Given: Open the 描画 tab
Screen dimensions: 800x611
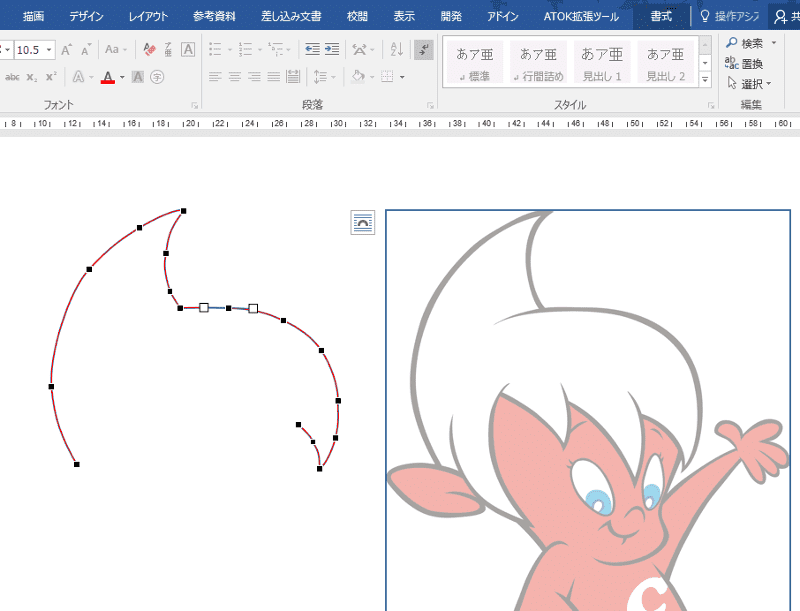Looking at the screenshot, I should (x=34, y=16).
